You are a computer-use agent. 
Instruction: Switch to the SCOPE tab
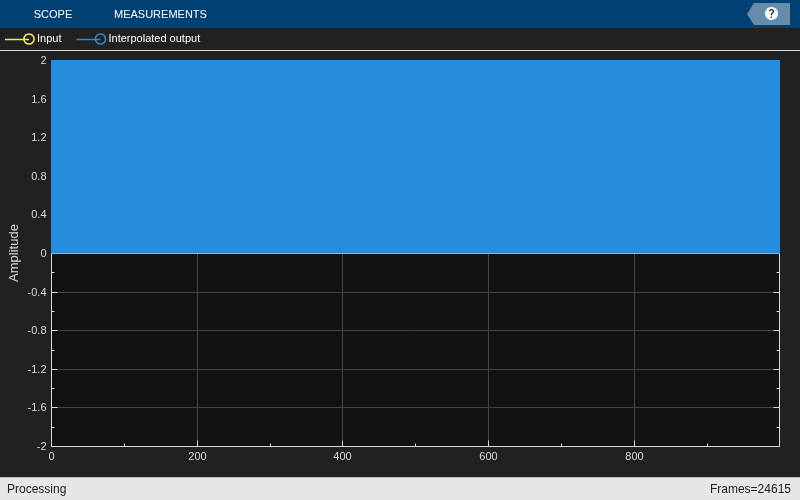pyautogui.click(x=53, y=14)
